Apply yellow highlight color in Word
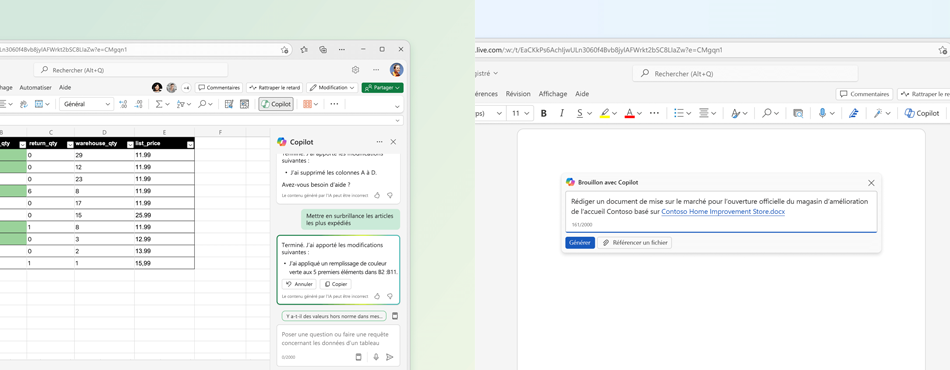950x370 pixels. pyautogui.click(x=604, y=113)
